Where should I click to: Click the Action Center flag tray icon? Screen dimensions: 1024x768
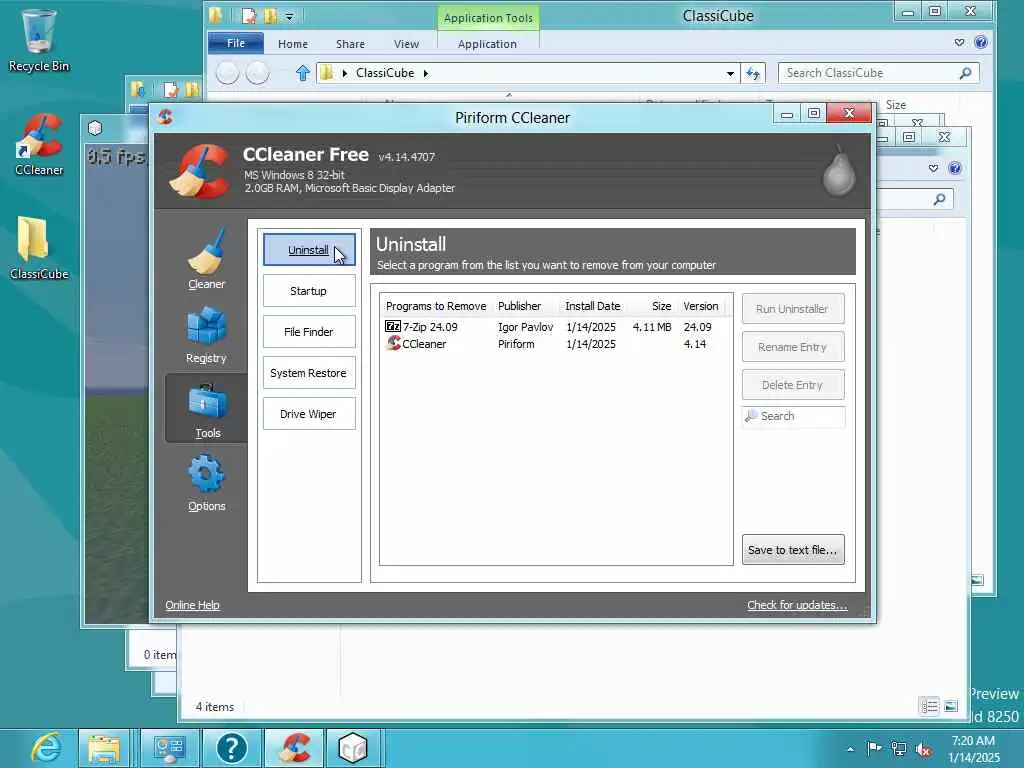tap(873, 748)
